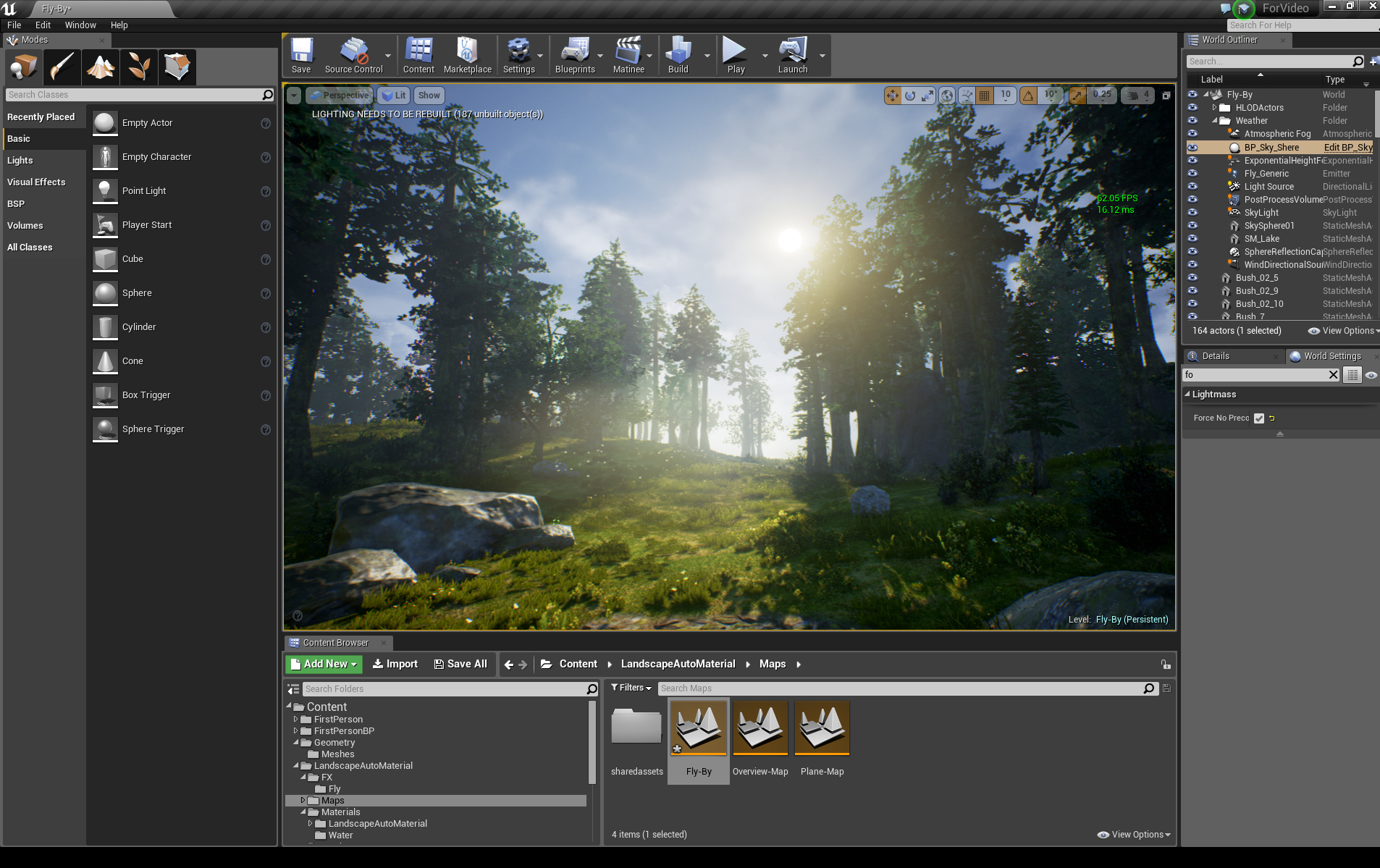Toggle world/local coordinate system icon
Screen dimensions: 1380x868
pos(947,95)
